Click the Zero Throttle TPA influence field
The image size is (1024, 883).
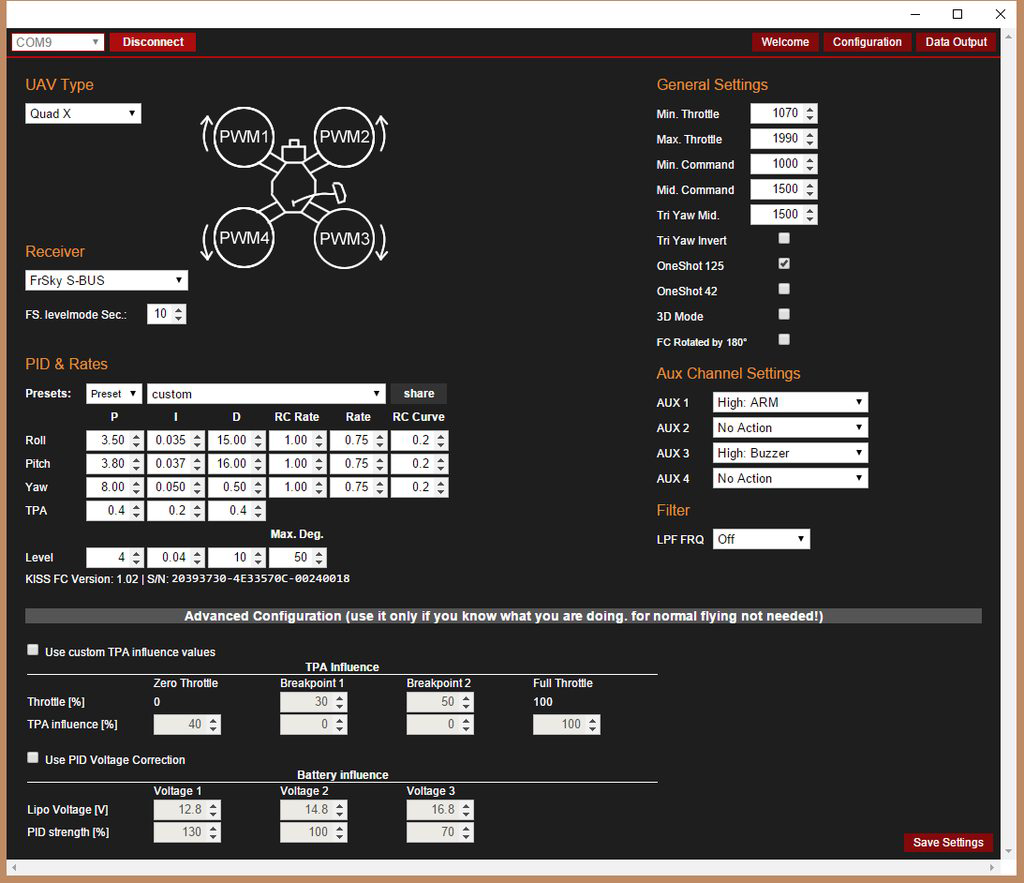(x=187, y=725)
